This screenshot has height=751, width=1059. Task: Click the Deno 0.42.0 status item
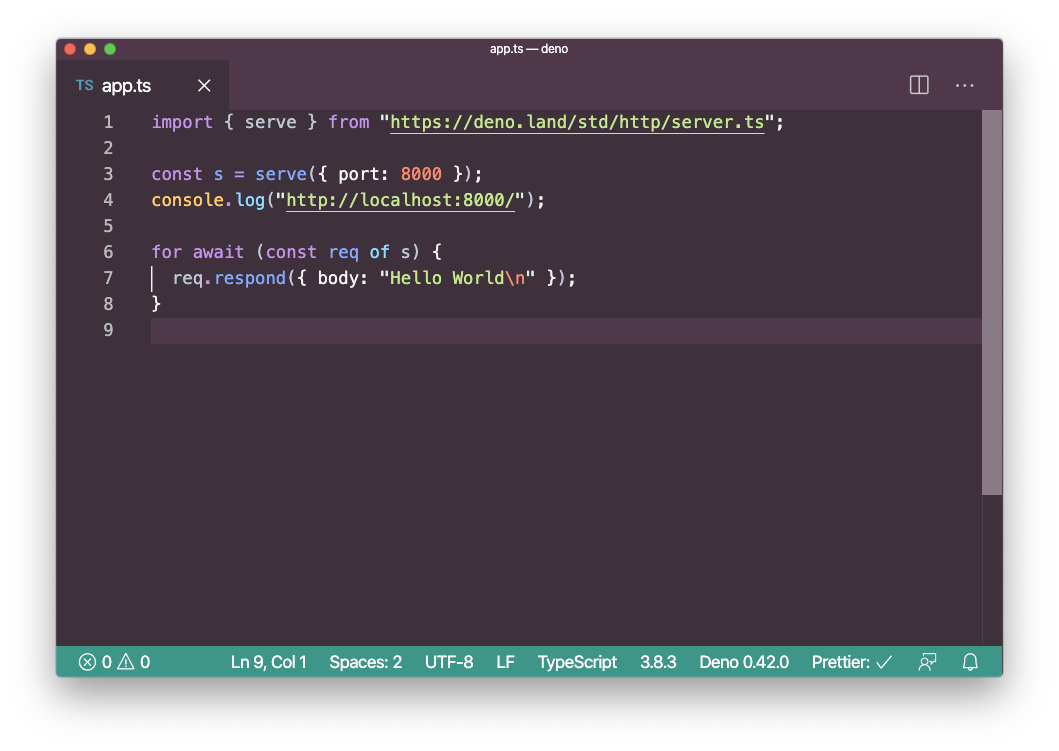[x=744, y=662]
